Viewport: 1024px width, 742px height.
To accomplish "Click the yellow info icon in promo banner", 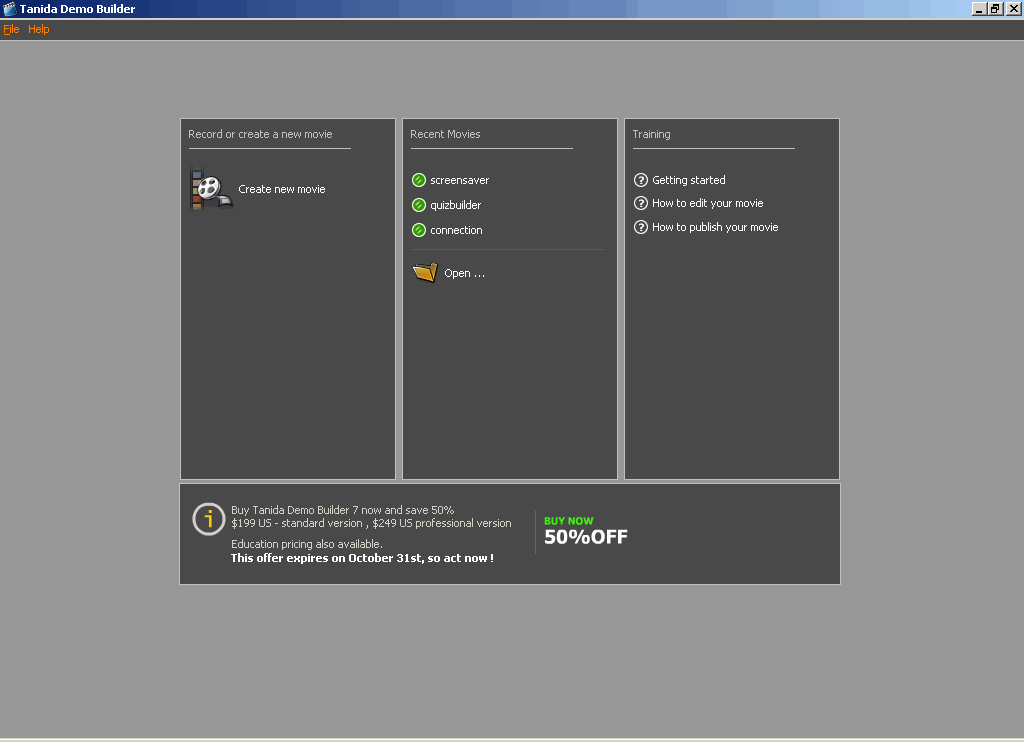I will [209, 519].
